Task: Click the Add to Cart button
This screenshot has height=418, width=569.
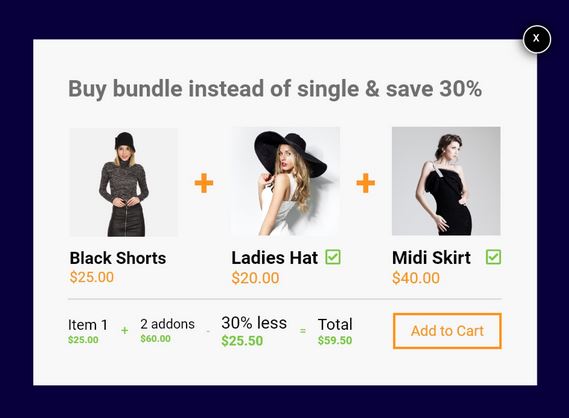Action: [x=447, y=331]
